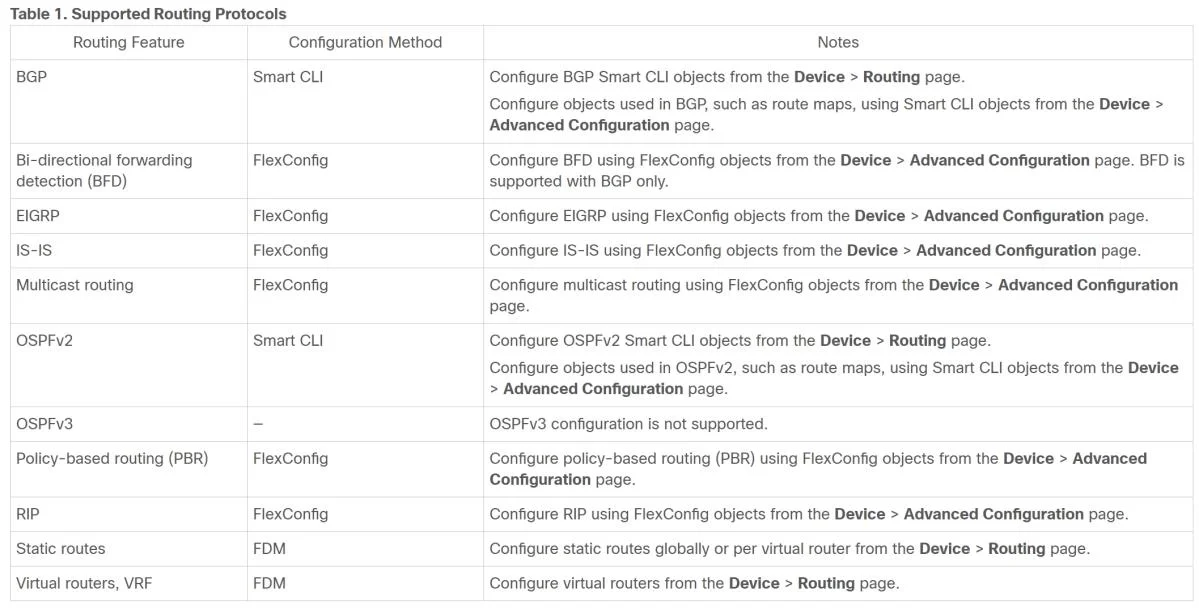Click the Table 1 Supported Routing Protocols title
The image size is (1199, 609).
tap(148, 14)
